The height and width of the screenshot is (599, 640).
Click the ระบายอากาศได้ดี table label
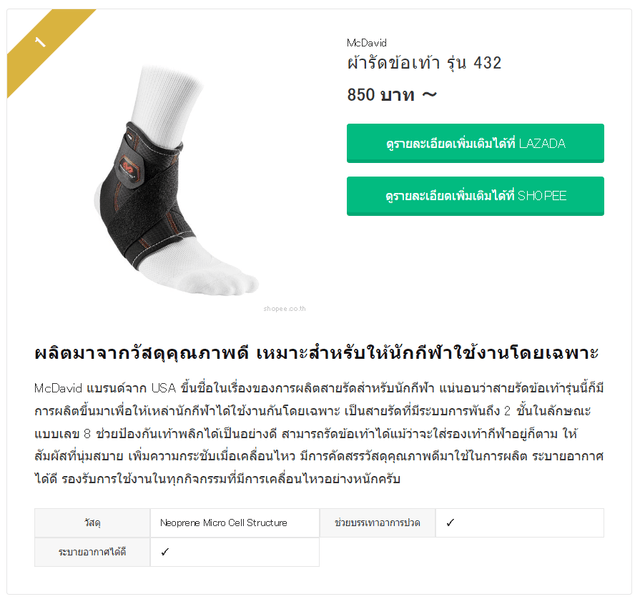92,552
